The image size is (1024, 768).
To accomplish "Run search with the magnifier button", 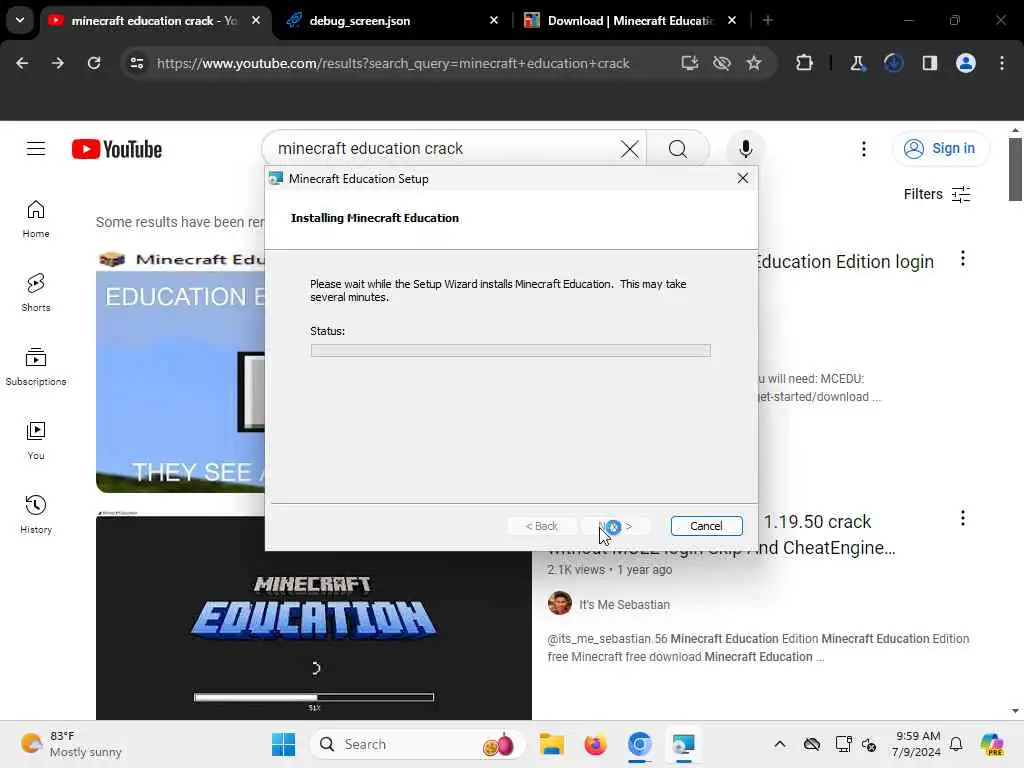I will pyautogui.click(x=677, y=149).
